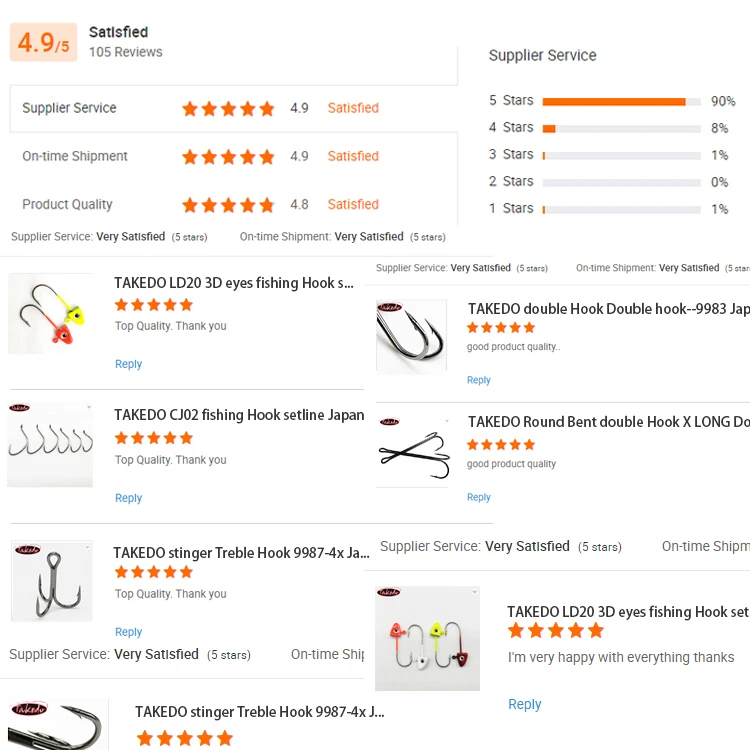Click the star rating under the TAKEDO CJ02 review

tap(154, 438)
